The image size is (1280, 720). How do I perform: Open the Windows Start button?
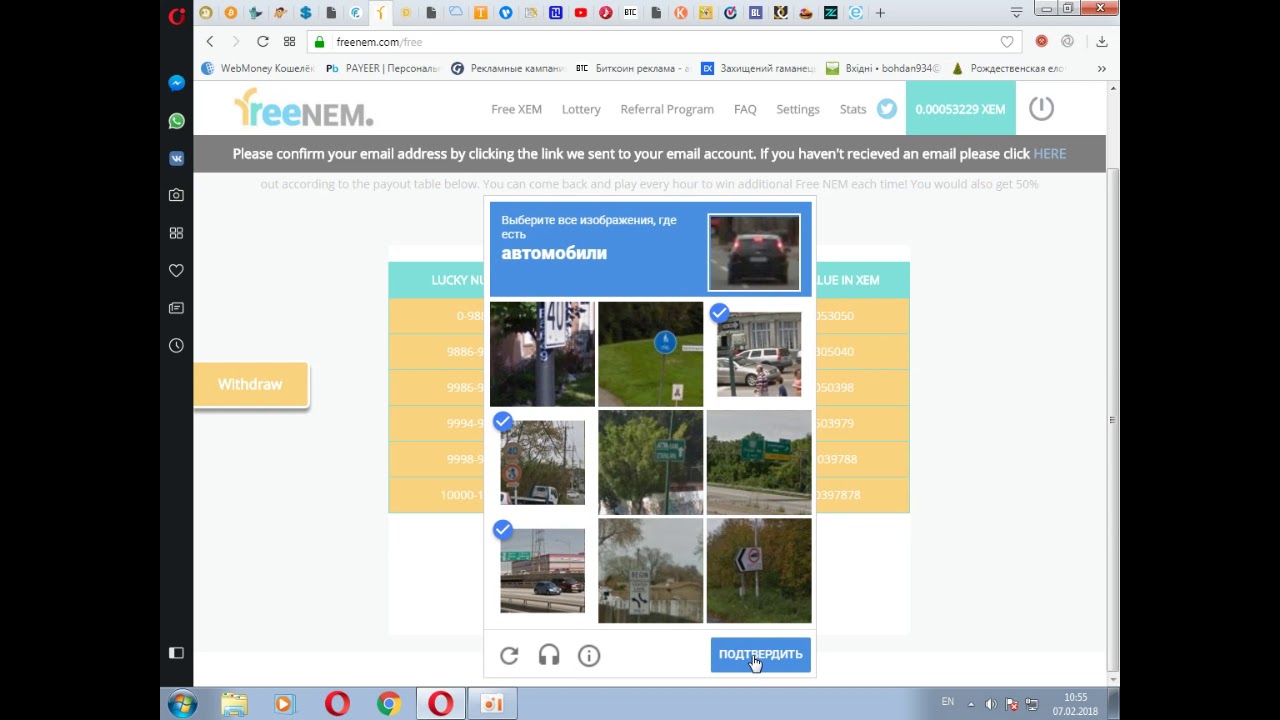pos(182,704)
